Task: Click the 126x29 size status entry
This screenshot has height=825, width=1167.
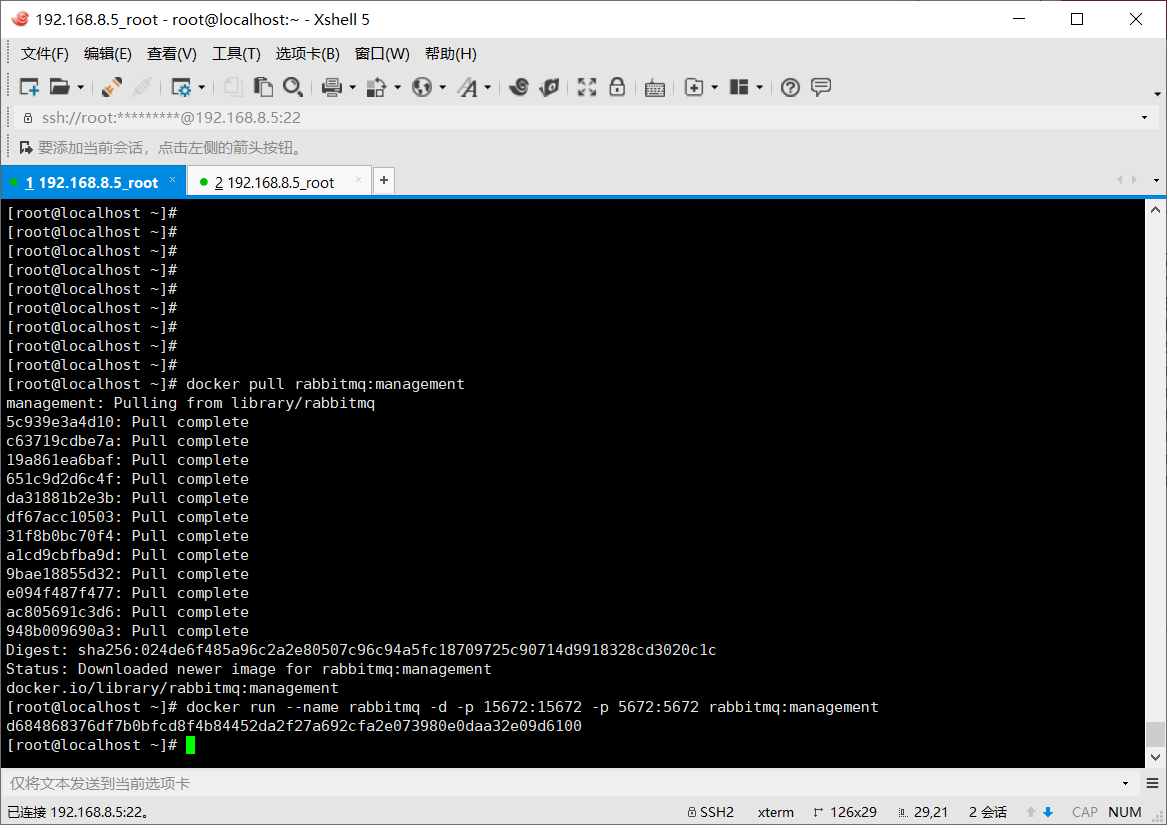Action: coord(845,812)
